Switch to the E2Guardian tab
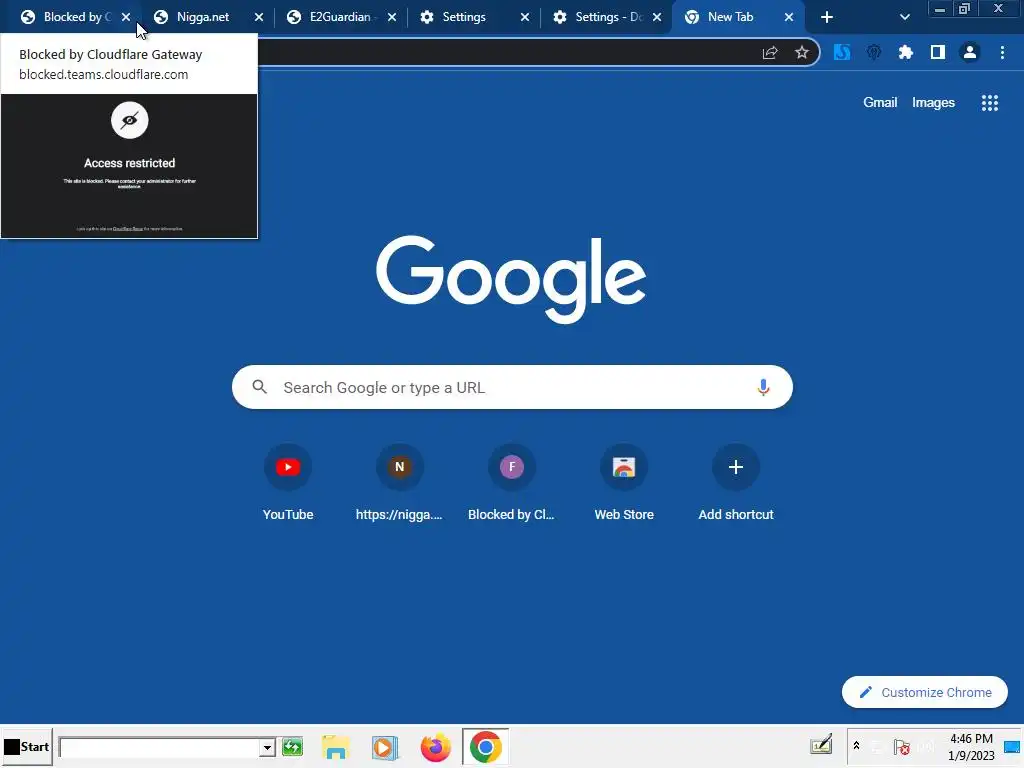This screenshot has width=1024, height=768. tap(340, 17)
